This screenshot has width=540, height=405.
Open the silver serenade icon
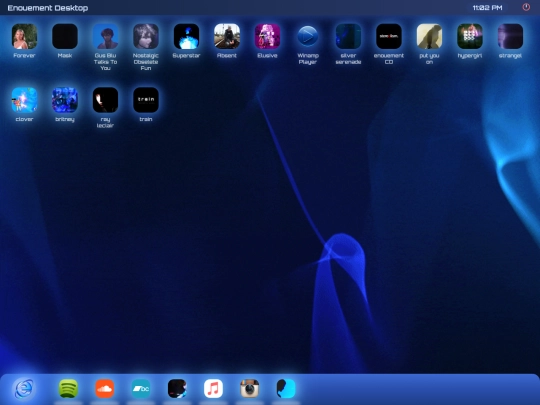point(348,36)
